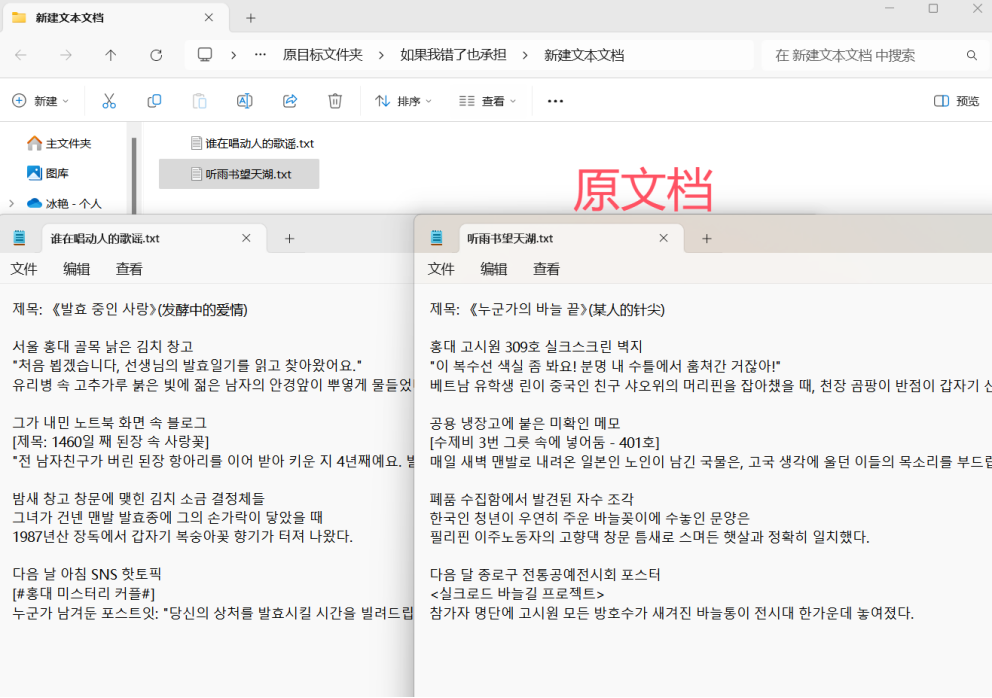This screenshot has height=698, width=992.
Task: Expand the 新建 dropdown
Action: point(41,101)
